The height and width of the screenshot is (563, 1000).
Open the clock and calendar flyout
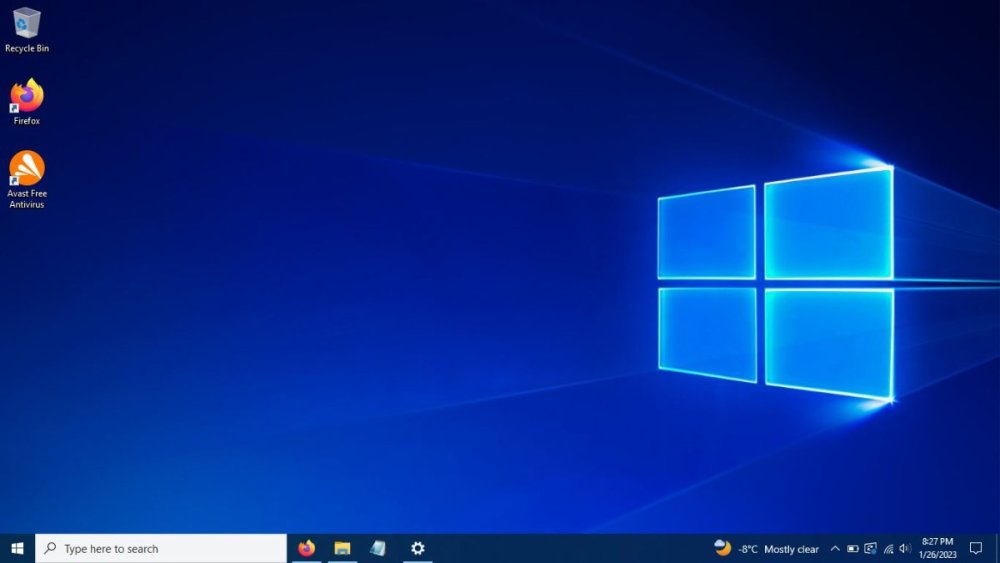(x=938, y=548)
